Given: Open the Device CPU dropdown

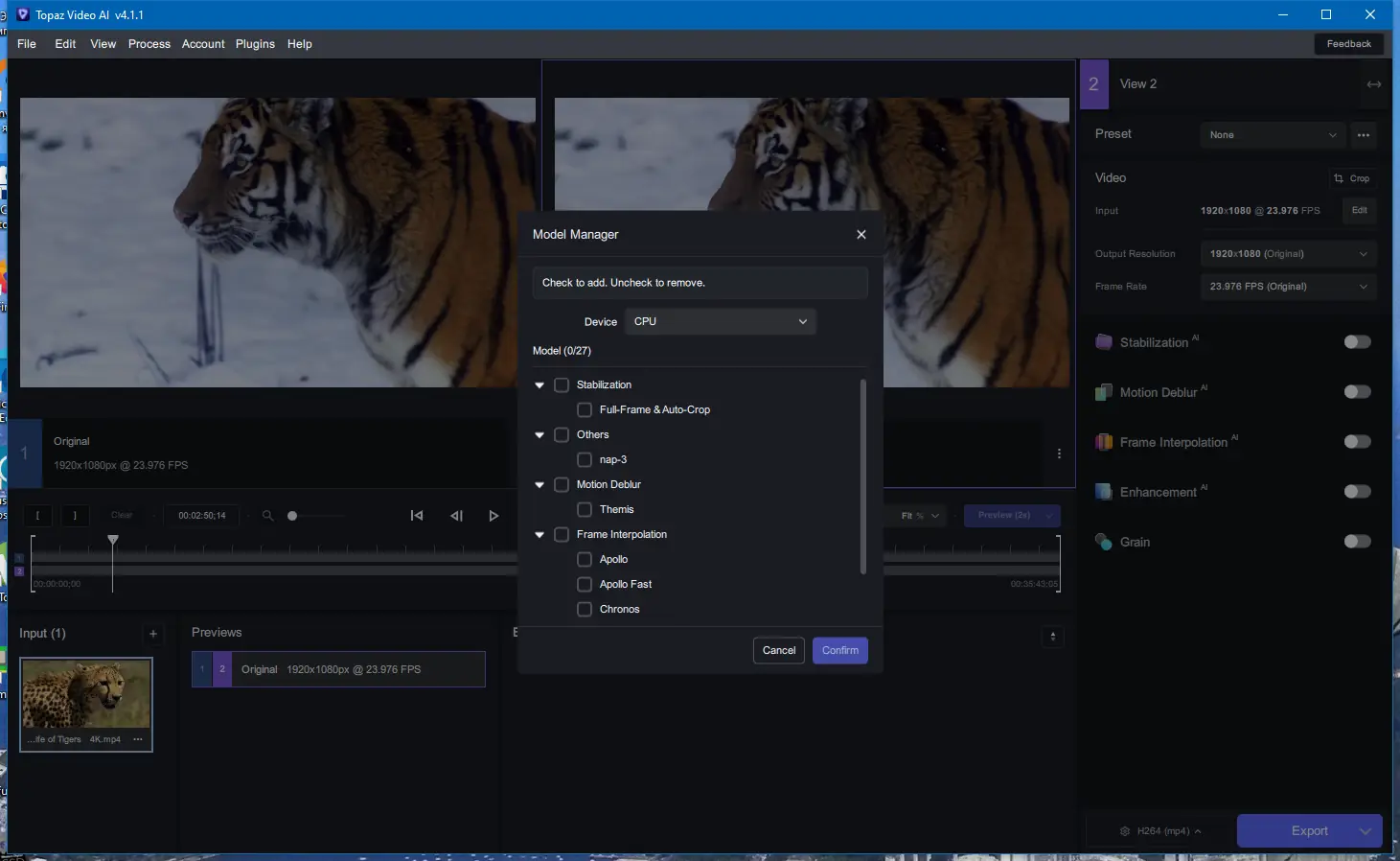Looking at the screenshot, I should pos(721,321).
